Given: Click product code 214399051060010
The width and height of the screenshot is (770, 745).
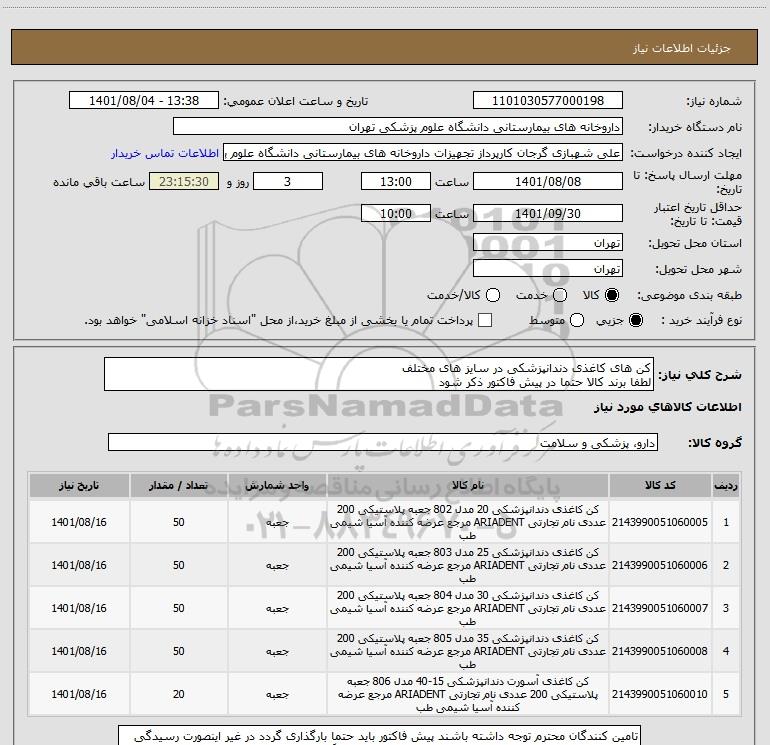Looking at the screenshot, I should point(660,694).
